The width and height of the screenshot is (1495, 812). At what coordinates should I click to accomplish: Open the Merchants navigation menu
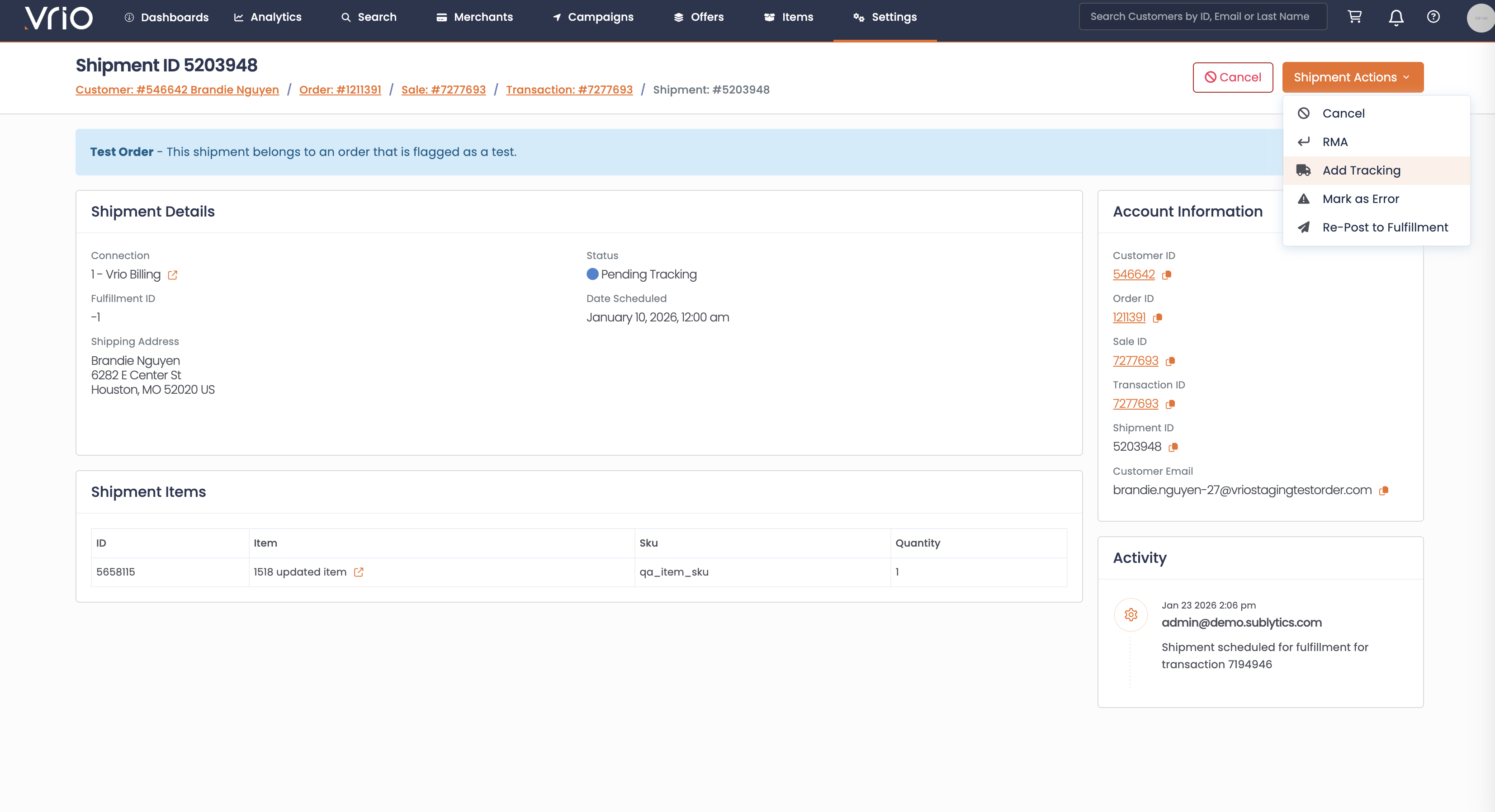[475, 18]
